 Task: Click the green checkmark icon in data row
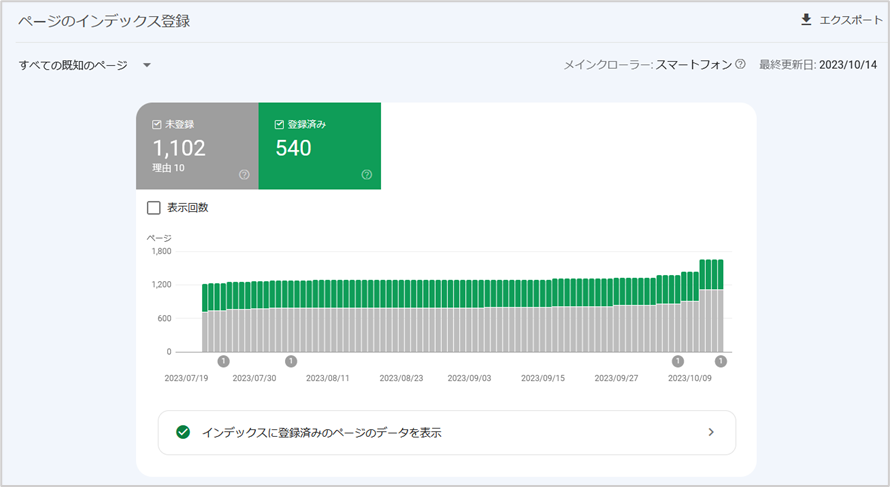tap(183, 433)
